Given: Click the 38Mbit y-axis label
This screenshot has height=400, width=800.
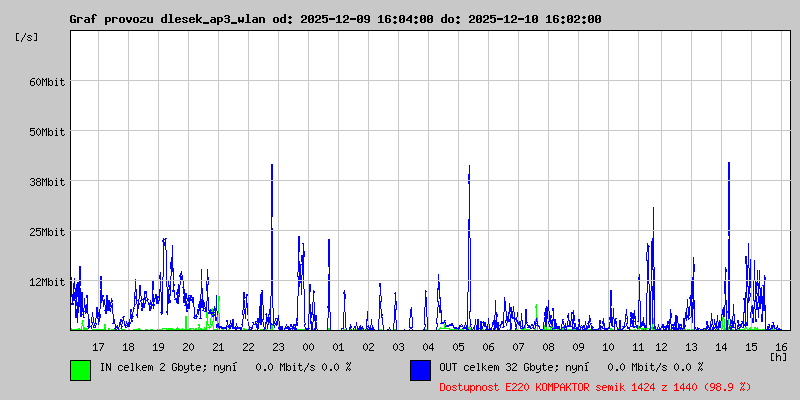Looking at the screenshot, I should 48,182.
